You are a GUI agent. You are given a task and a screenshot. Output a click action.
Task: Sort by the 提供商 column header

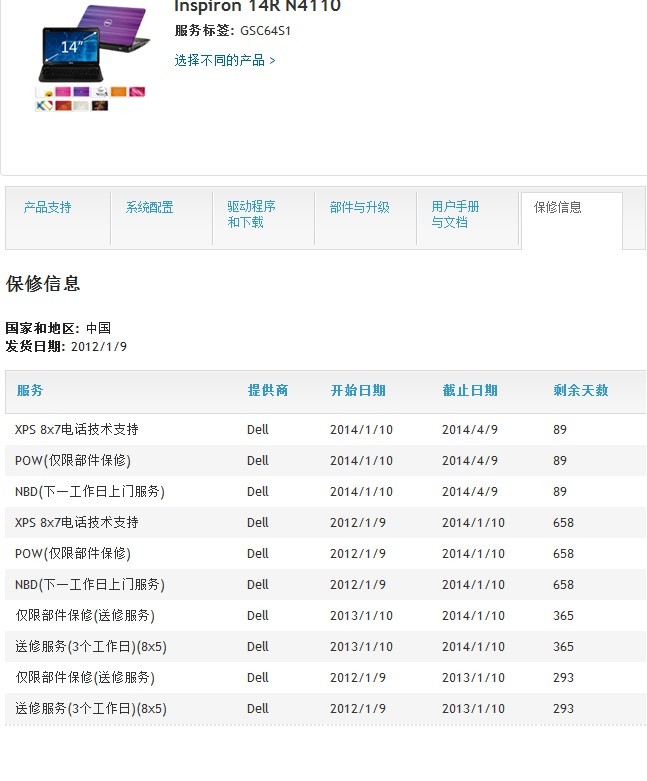coord(268,390)
